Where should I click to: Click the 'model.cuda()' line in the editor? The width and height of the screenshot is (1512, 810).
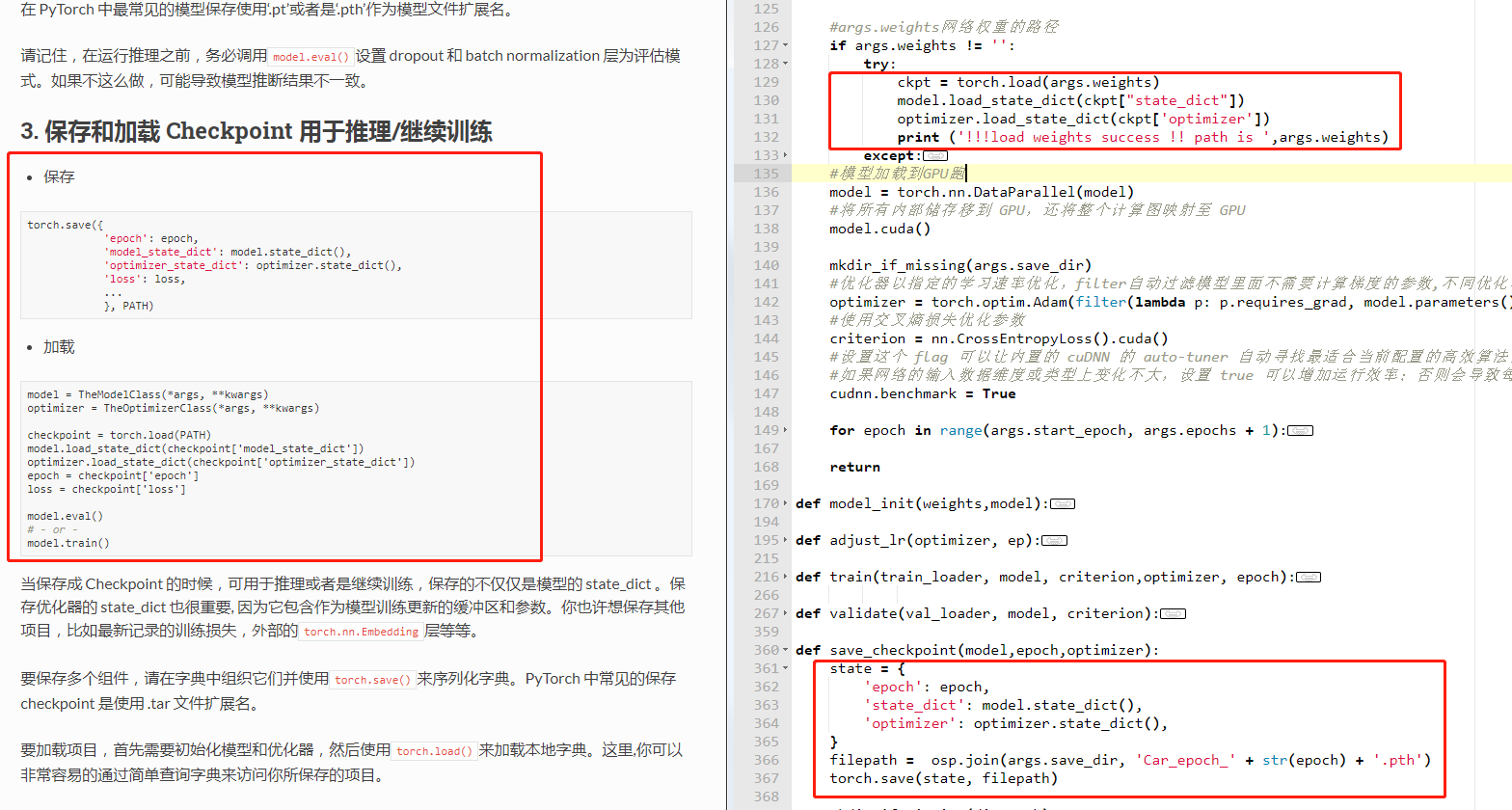879,229
